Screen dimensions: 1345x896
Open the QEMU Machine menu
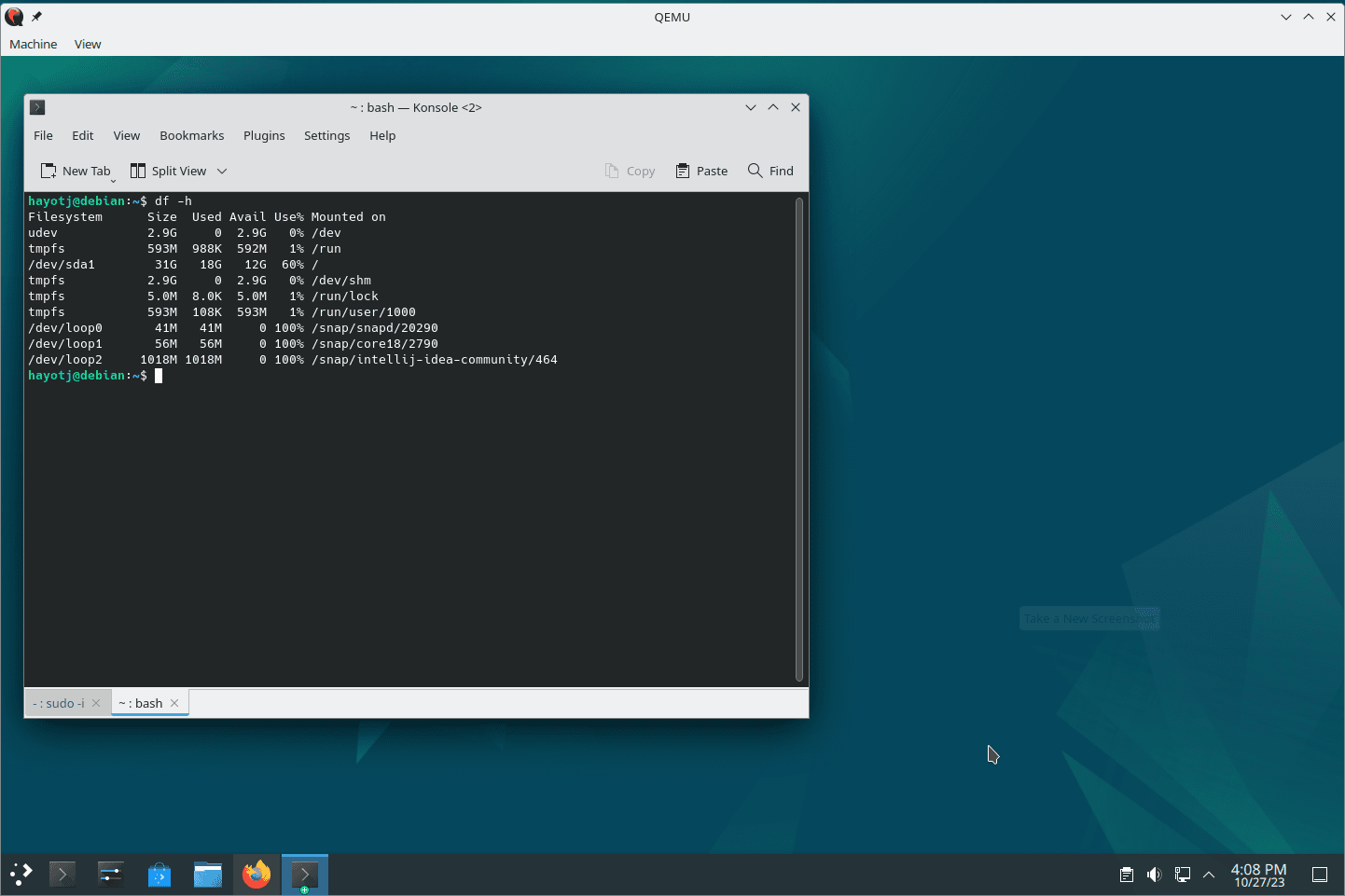click(x=33, y=45)
